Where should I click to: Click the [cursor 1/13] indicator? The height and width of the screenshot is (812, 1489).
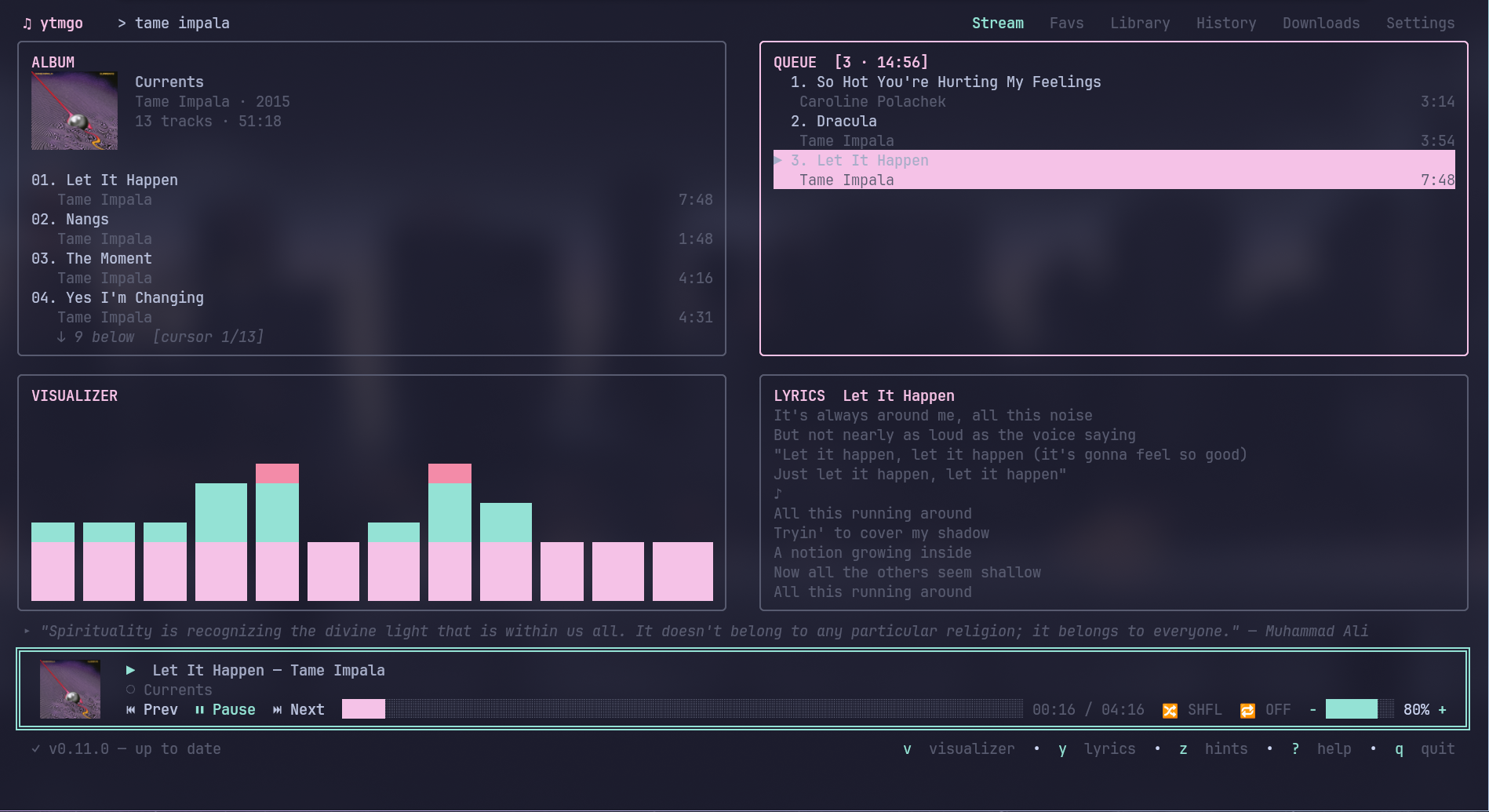pyautogui.click(x=208, y=337)
